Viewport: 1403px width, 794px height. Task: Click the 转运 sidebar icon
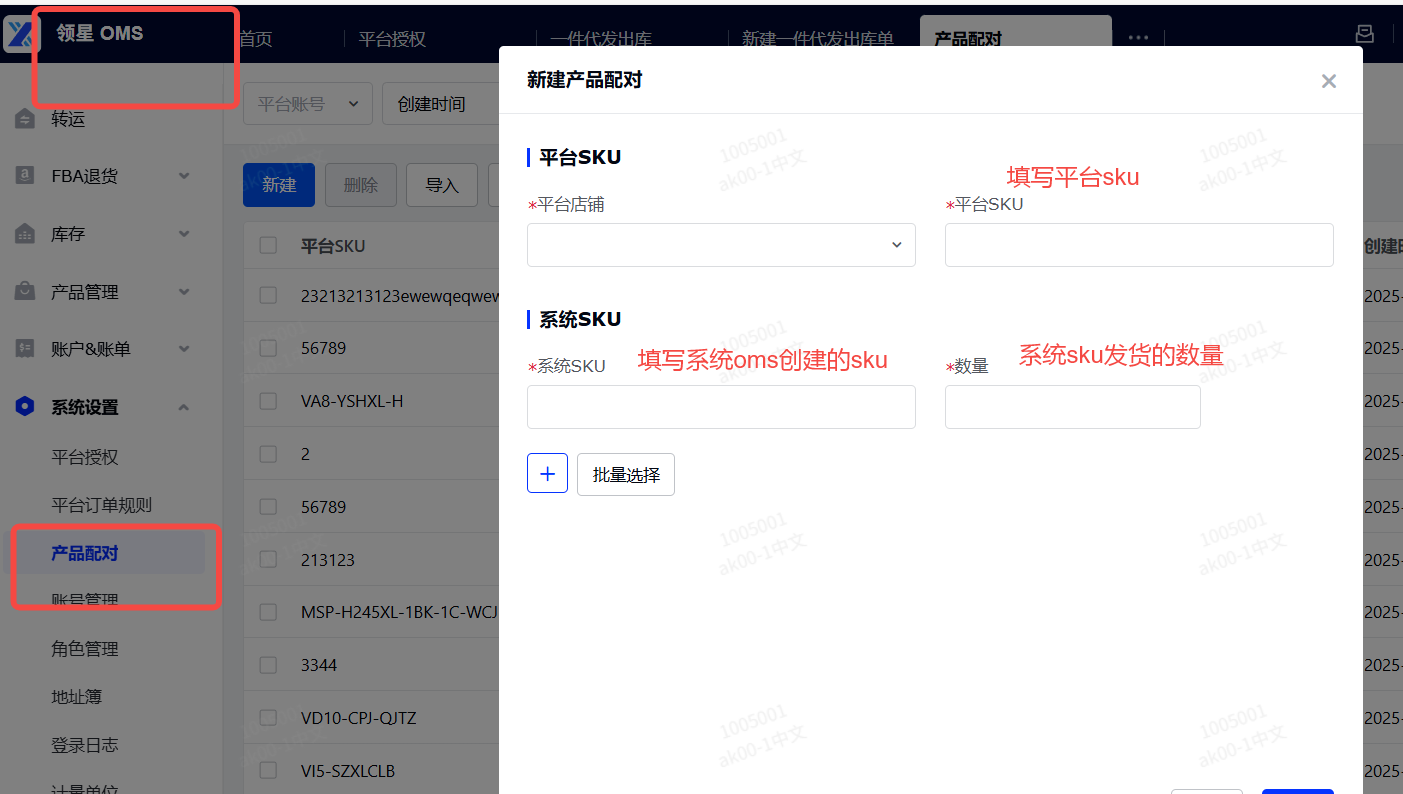(25, 119)
